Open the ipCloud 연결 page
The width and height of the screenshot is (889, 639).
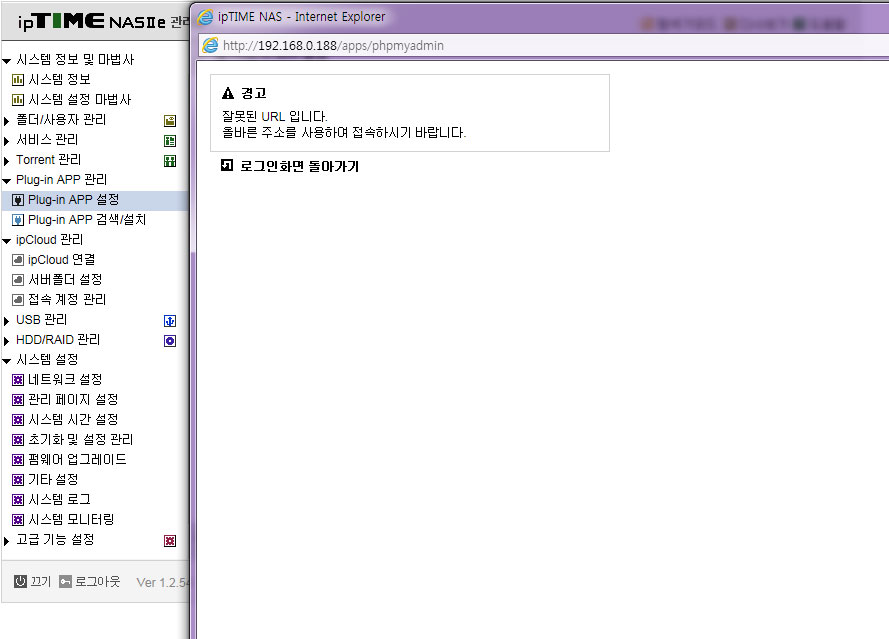61,260
